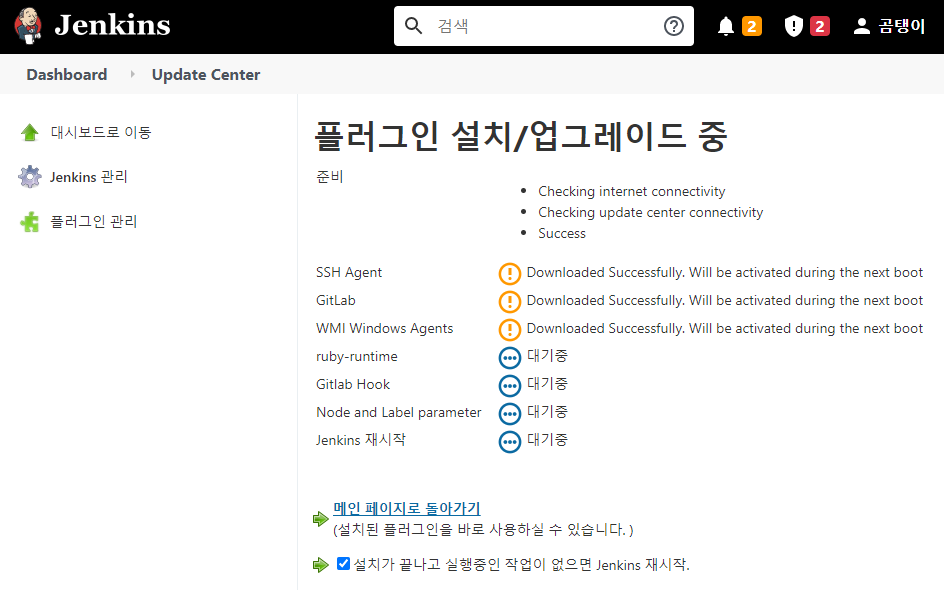Select 대시보드로 이동 in sidebar
944x590 pixels.
[101, 132]
